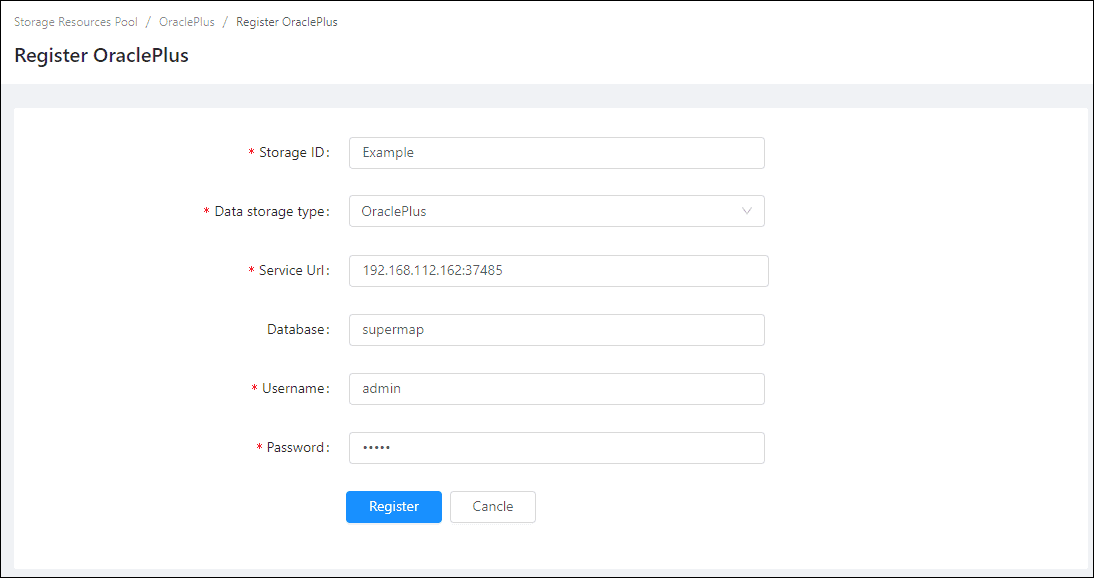Image resolution: width=1094 pixels, height=578 pixels.
Task: Focus the Username field containing admin
Action: click(556, 389)
